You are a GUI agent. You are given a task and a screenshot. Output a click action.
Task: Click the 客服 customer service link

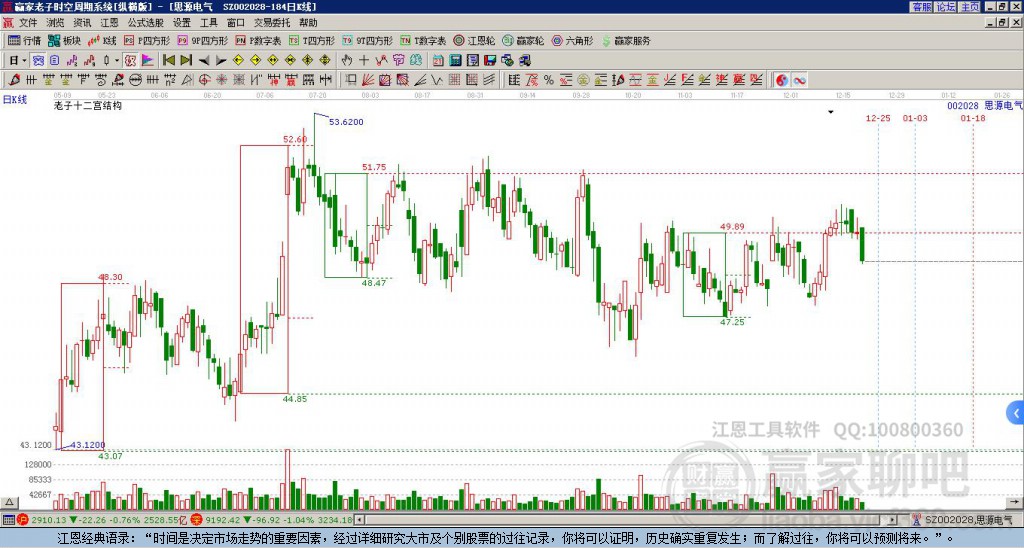pyautogui.click(x=922, y=7)
